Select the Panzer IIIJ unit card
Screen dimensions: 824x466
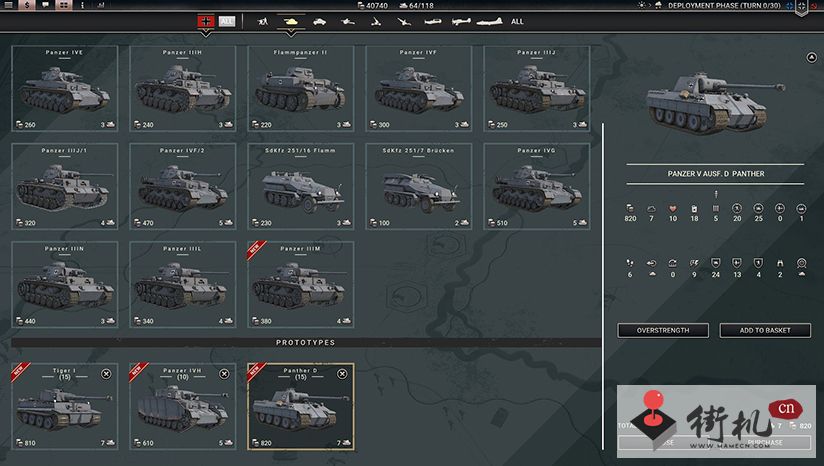point(537,88)
